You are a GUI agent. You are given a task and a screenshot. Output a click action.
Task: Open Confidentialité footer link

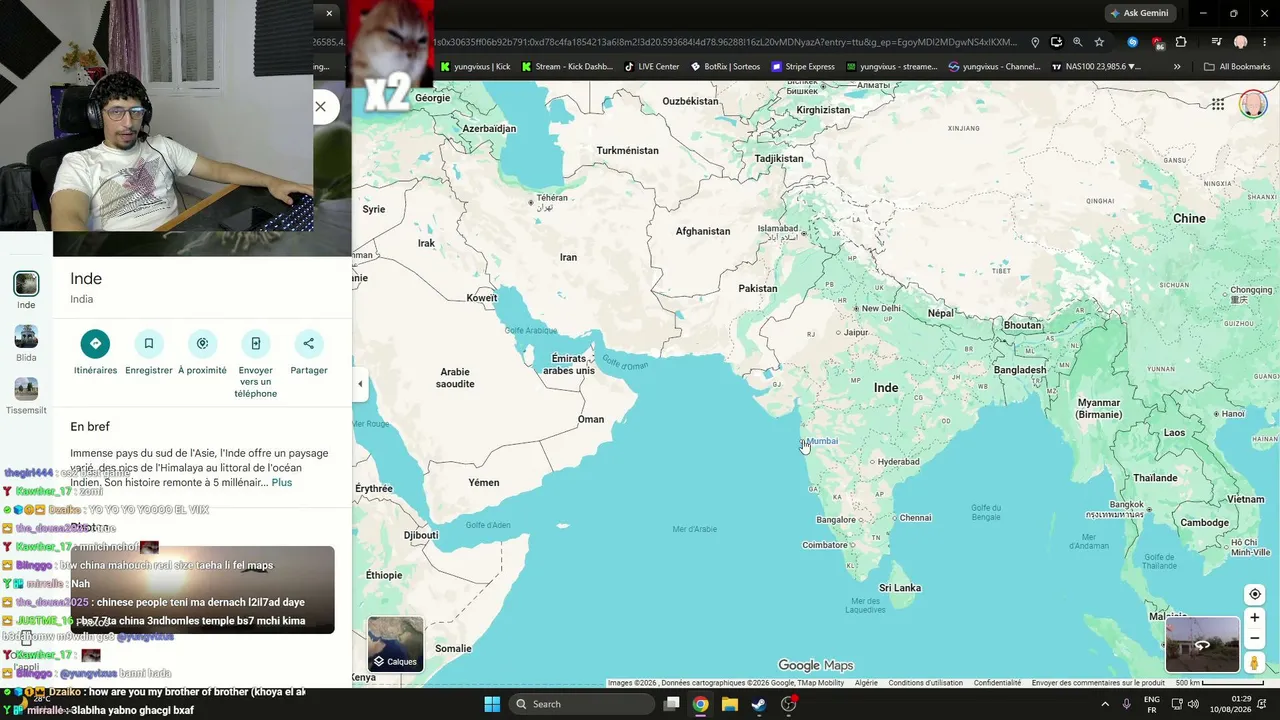pos(997,683)
